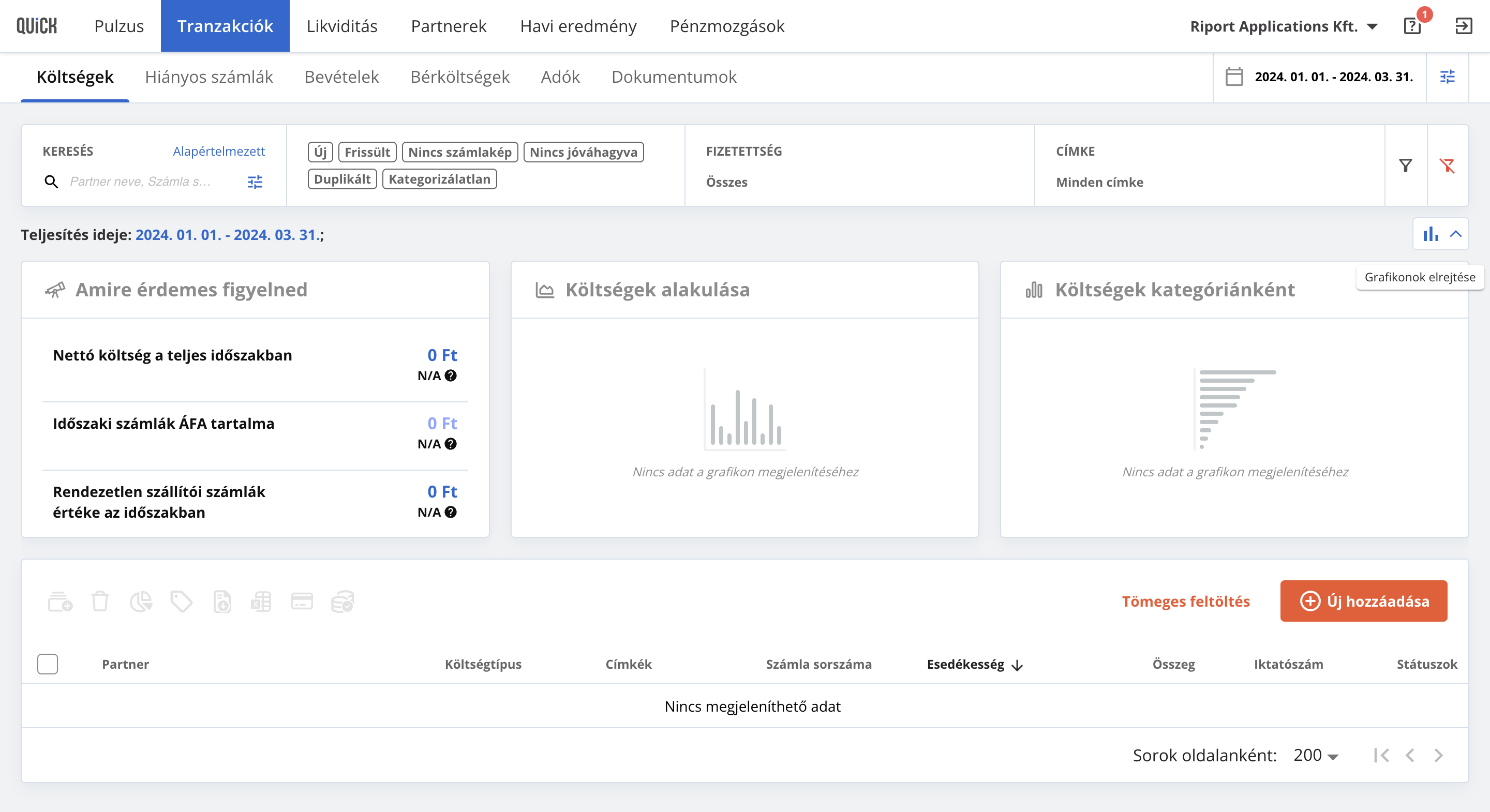Click the Státuszok column header

click(1427, 665)
